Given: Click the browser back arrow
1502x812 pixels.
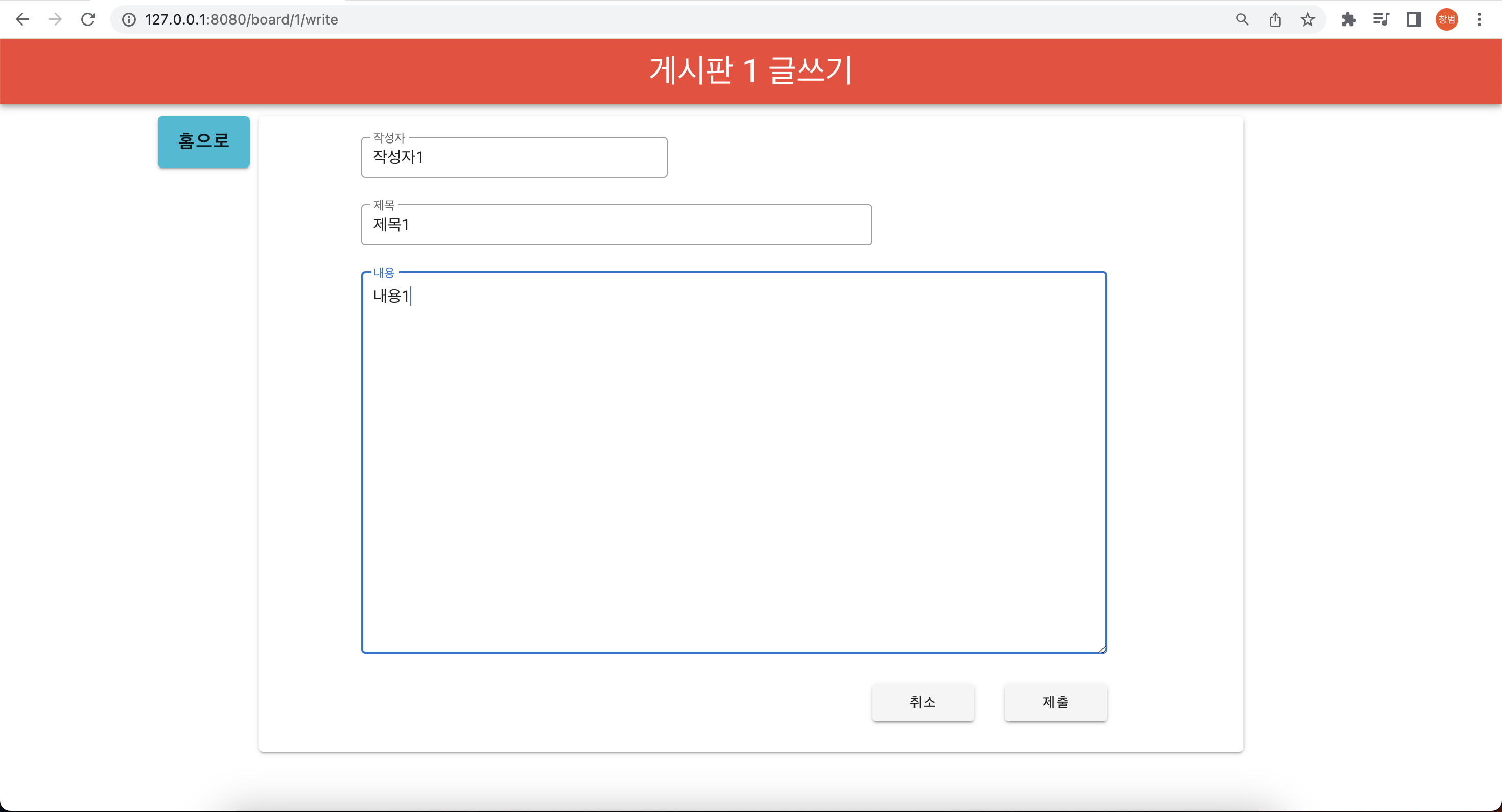Looking at the screenshot, I should tap(22, 20).
